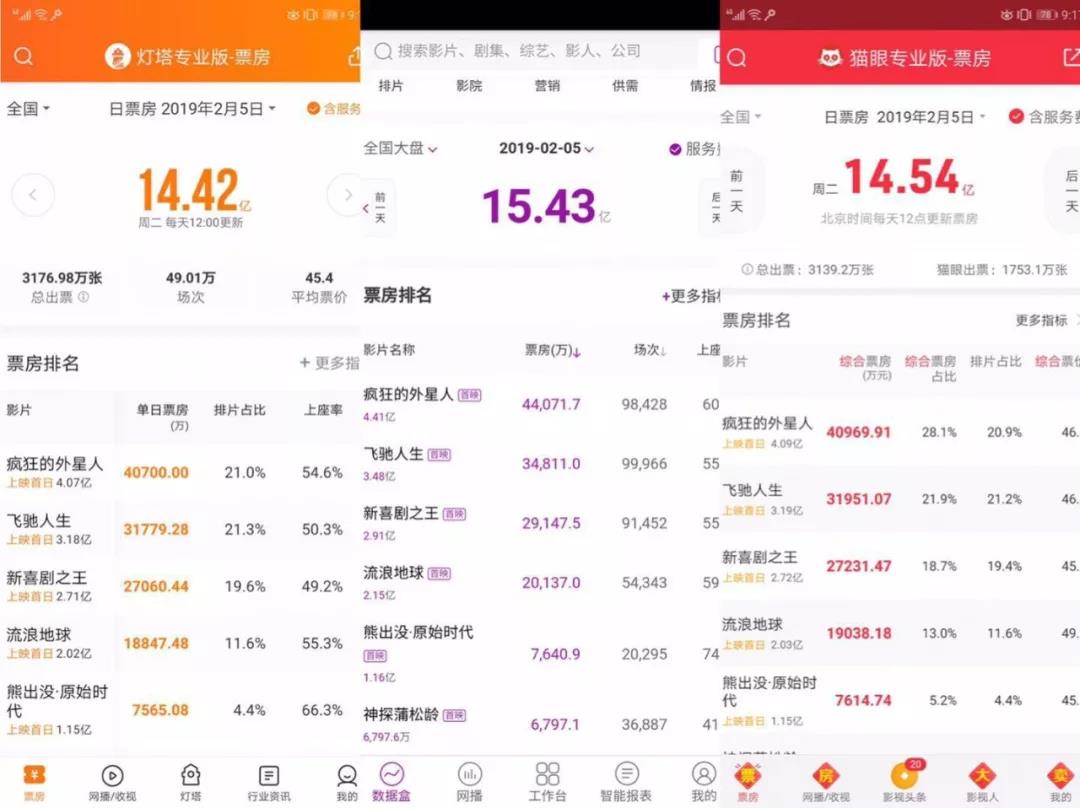Viewport: 1080px width, 808px height.
Task: Open 熊出没·原始时代 in 灯塔 ranking
Action: (180, 709)
